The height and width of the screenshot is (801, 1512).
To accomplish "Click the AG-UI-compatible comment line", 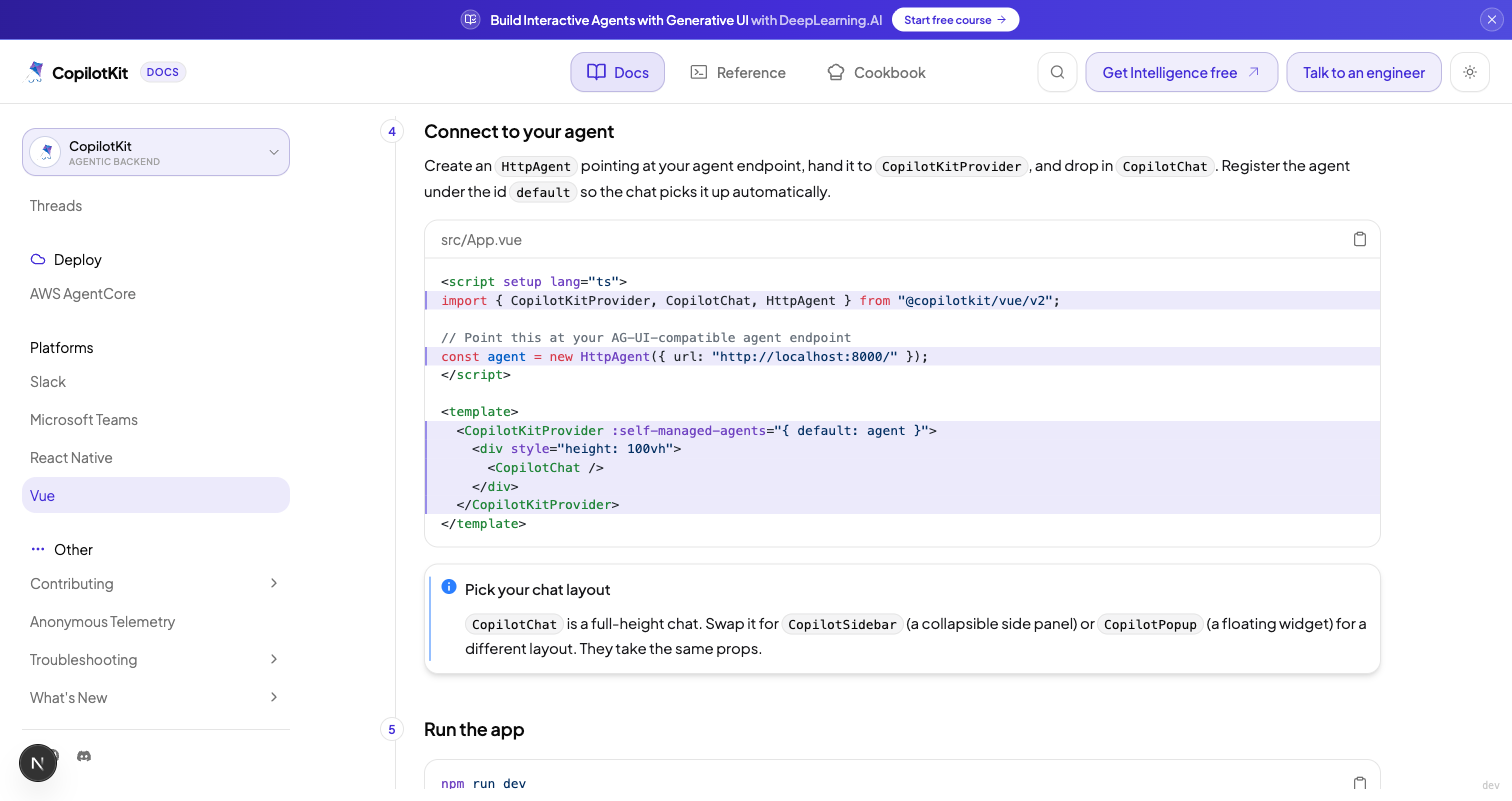I will point(646,338).
